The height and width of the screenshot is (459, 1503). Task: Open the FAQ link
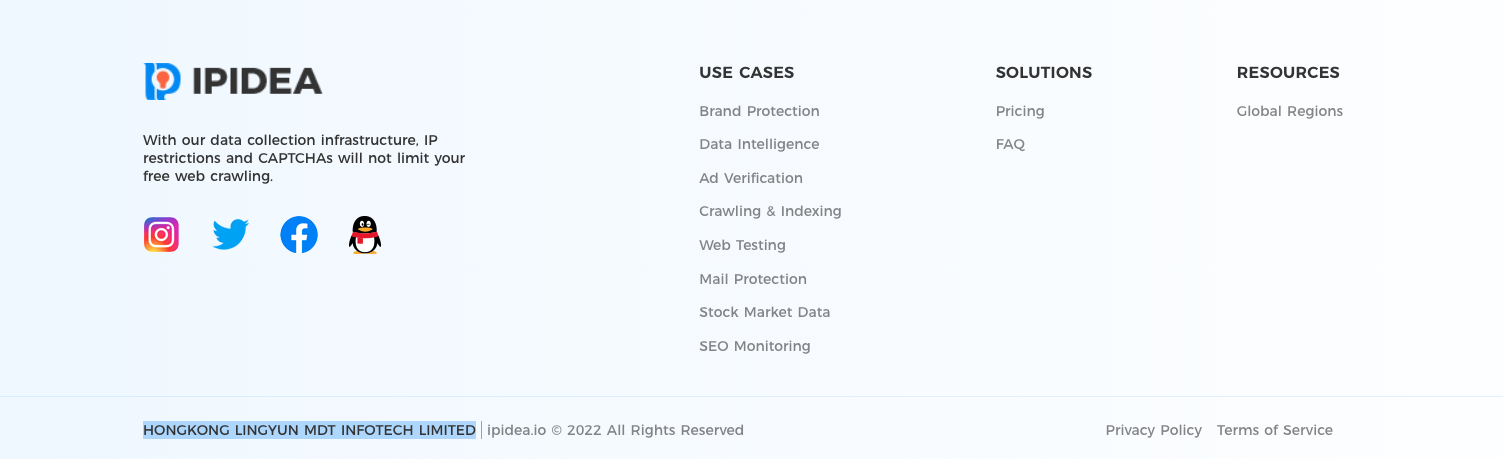1010,144
